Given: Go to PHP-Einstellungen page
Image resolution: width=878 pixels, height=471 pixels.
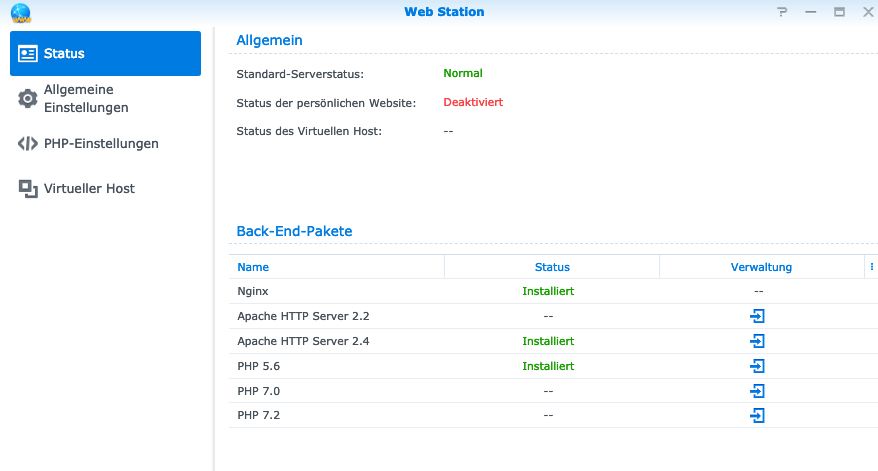Looking at the screenshot, I should [x=100, y=143].
